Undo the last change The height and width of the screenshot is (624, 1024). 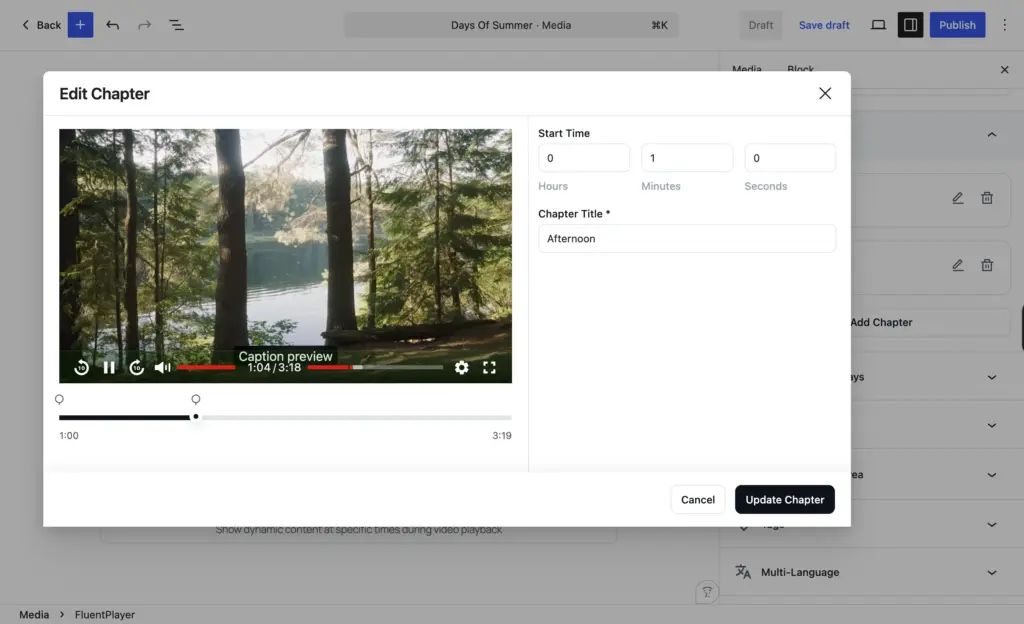click(112, 25)
